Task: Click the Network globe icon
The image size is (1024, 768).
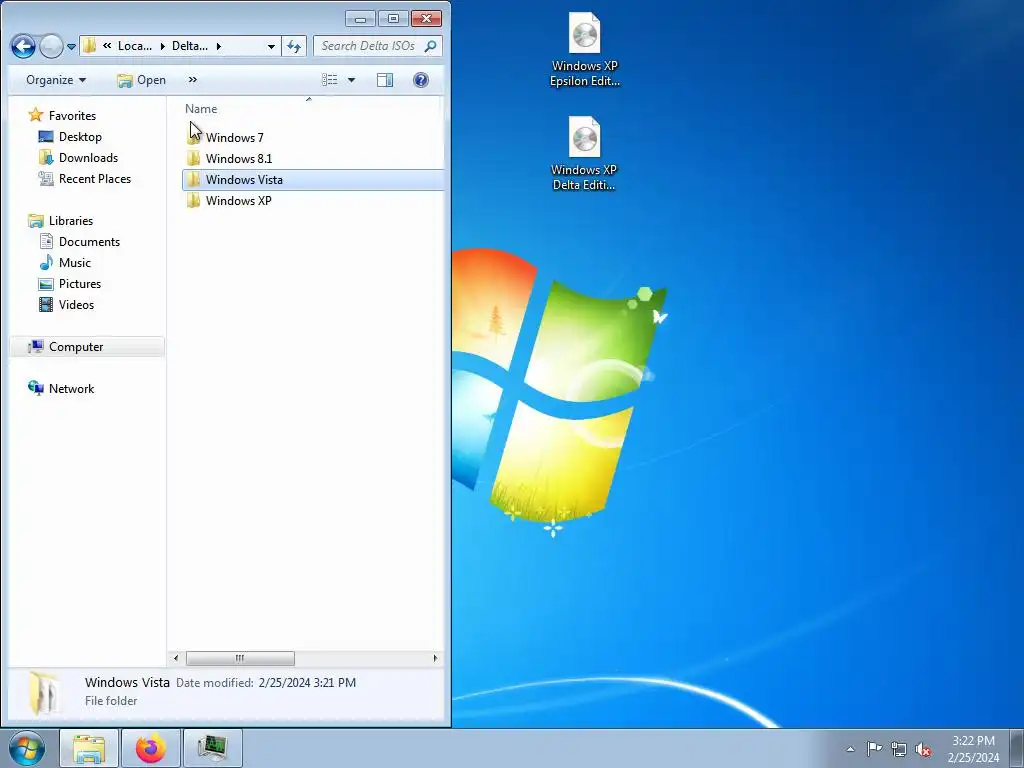Action: tap(36, 388)
